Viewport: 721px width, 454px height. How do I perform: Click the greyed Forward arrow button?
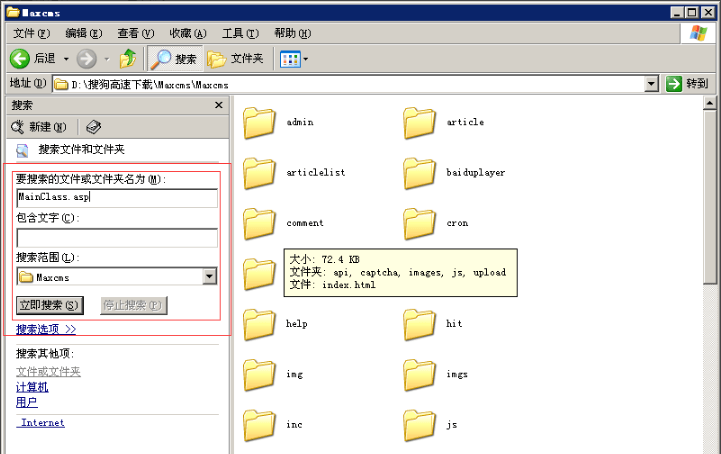(x=86, y=58)
